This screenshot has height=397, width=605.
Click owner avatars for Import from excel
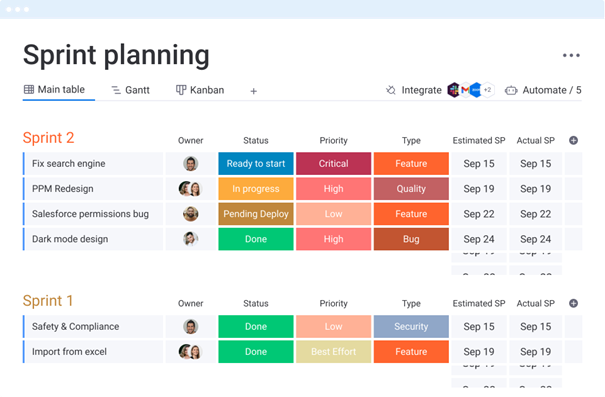pyautogui.click(x=190, y=351)
